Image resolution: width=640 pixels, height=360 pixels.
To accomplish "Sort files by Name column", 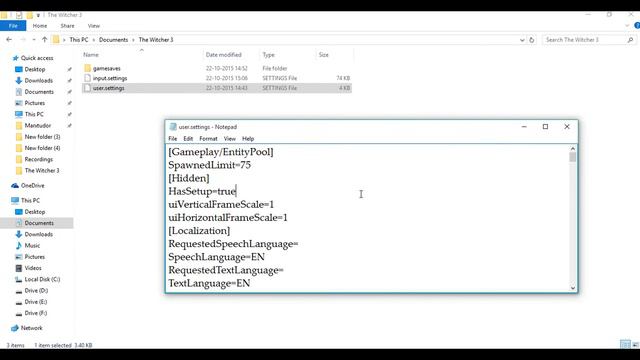I will click(91, 55).
